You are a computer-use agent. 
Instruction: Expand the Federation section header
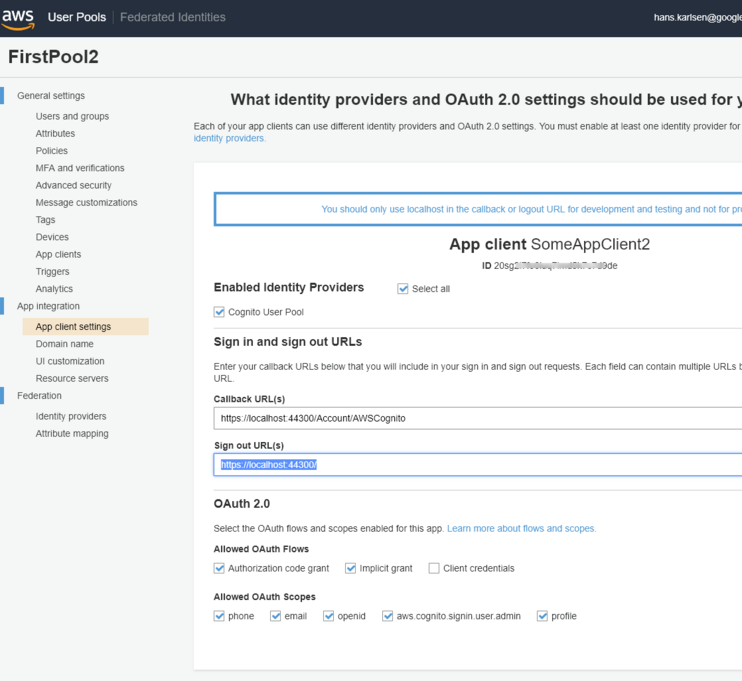39,396
